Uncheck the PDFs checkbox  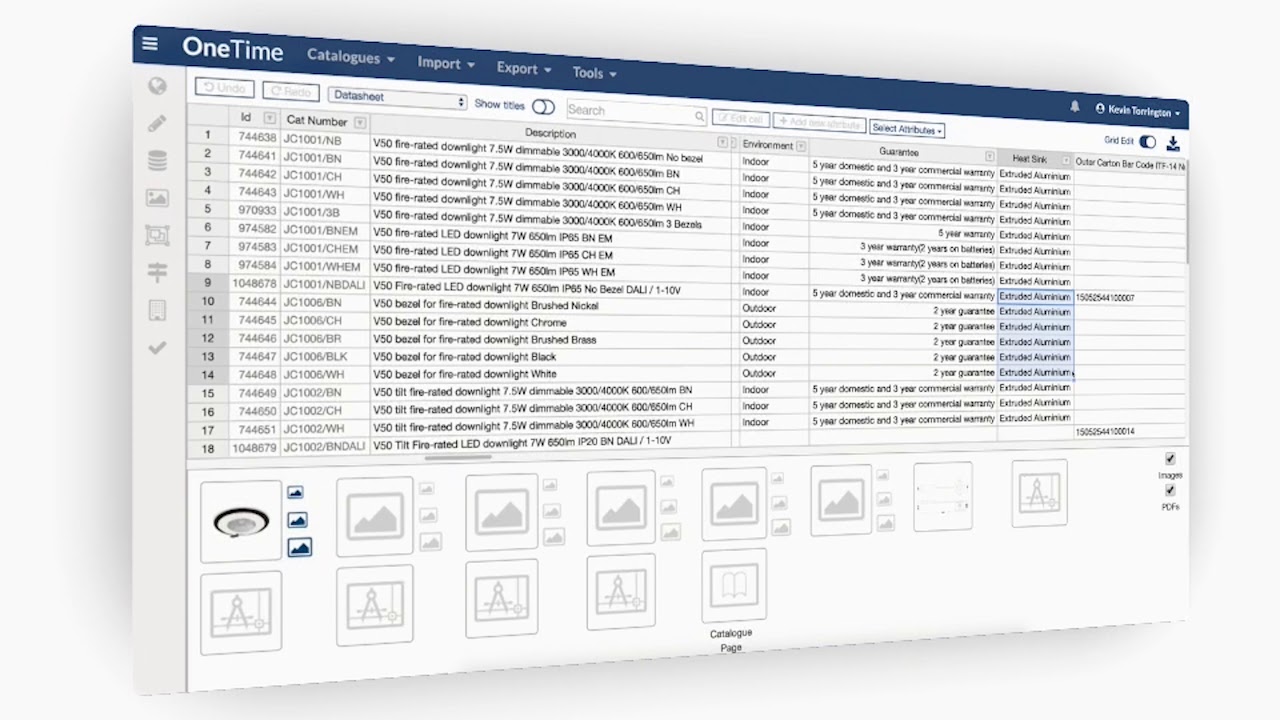tap(1170, 491)
